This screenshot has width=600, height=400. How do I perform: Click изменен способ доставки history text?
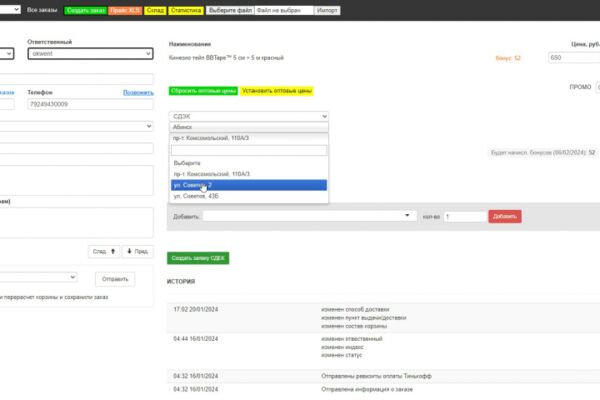tap(355, 309)
